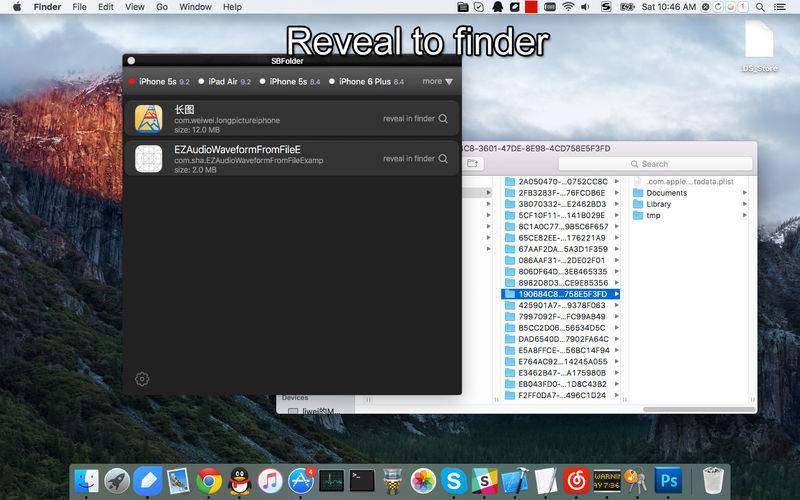Open the File menu
This screenshot has width=800, height=500.
[79, 7]
